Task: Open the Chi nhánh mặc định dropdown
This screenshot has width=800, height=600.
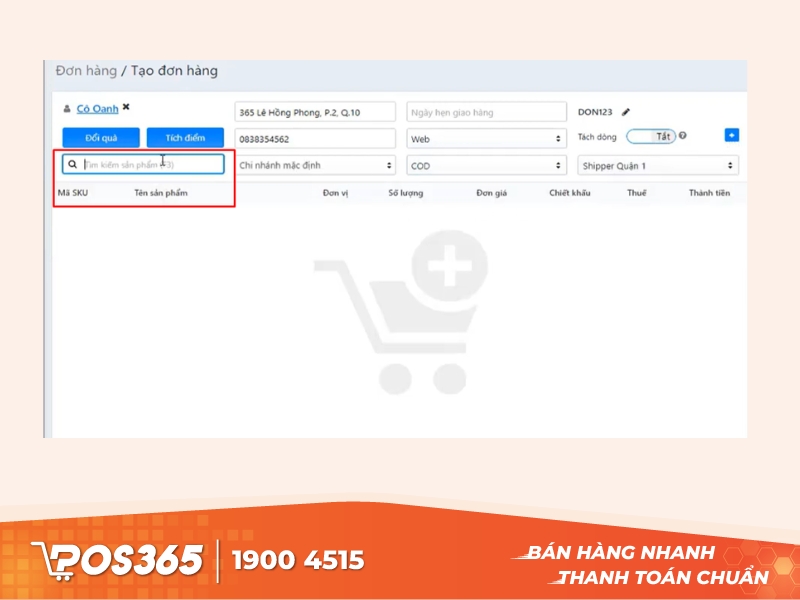Action: (315, 165)
